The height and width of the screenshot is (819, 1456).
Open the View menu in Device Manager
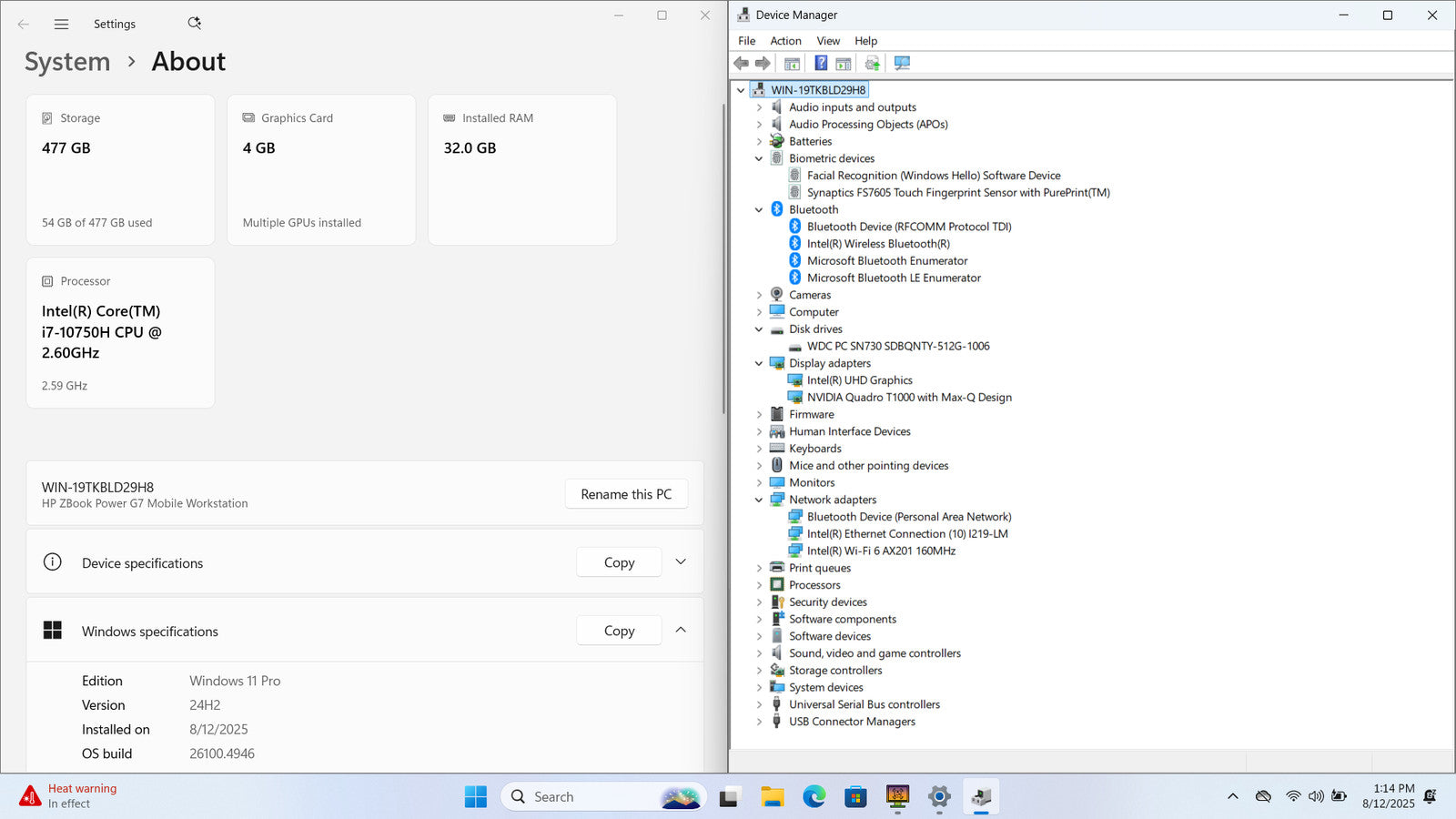pyautogui.click(x=827, y=41)
